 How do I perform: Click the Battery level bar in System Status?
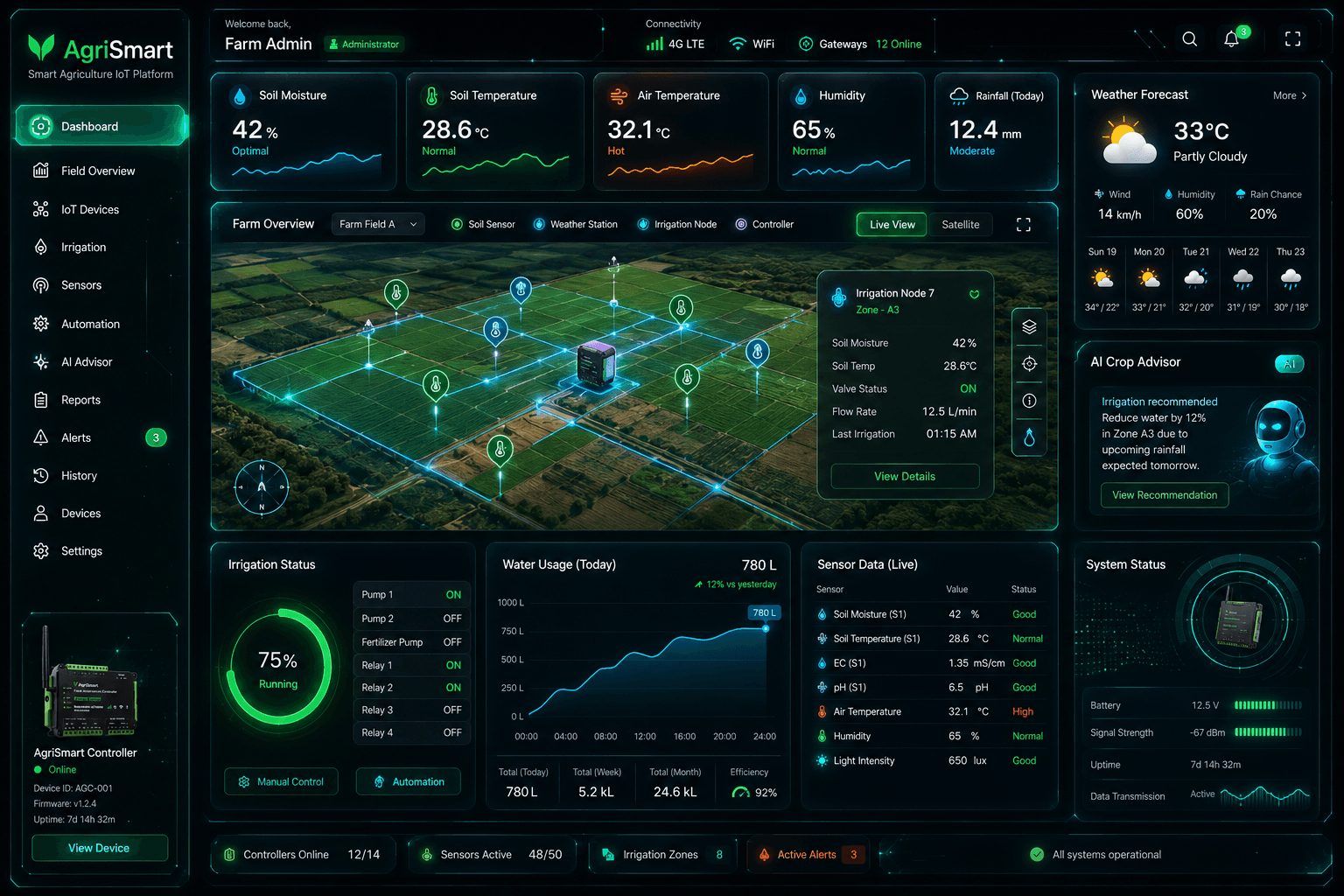pyautogui.click(x=1268, y=705)
